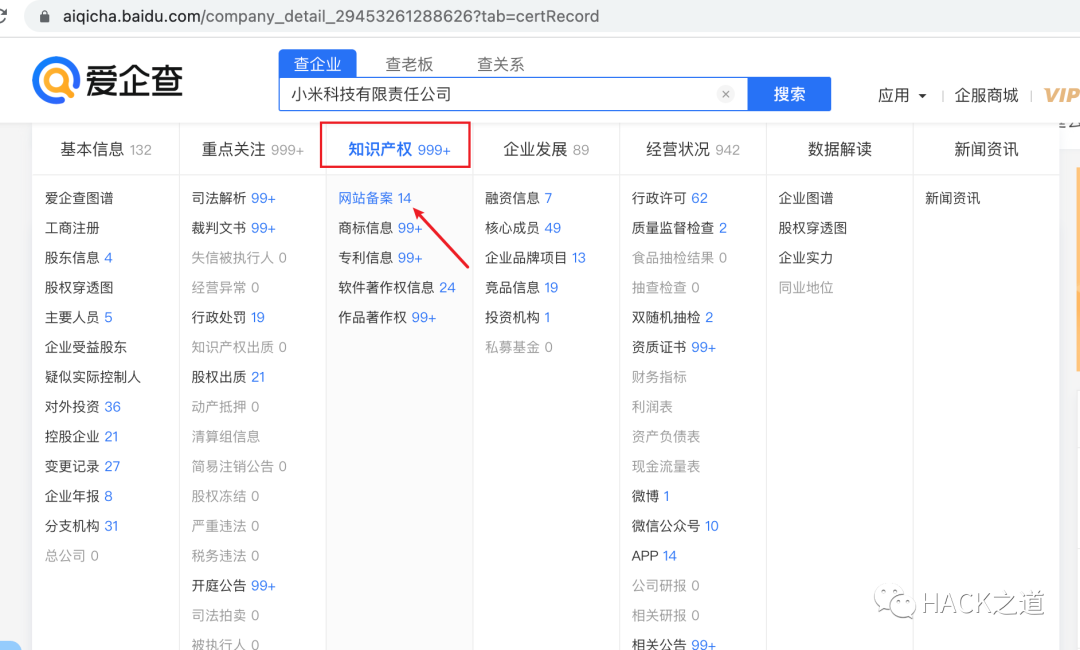Click the 搜索 button

(x=789, y=94)
